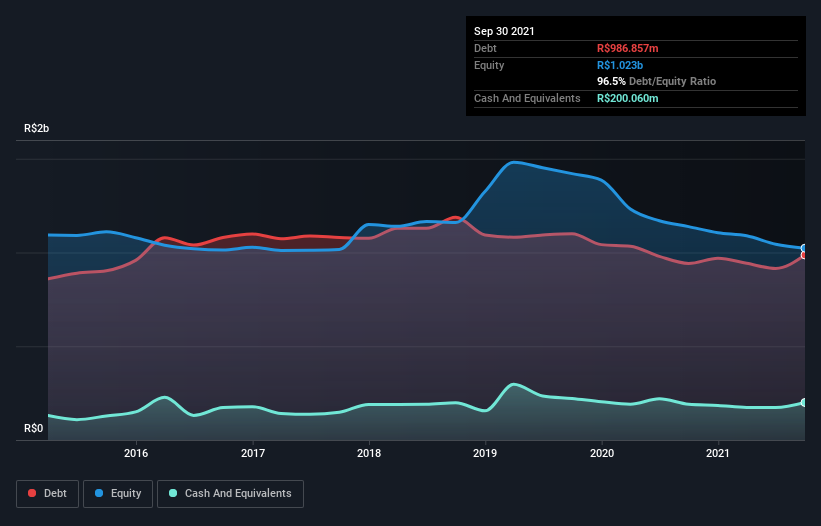Click the Sep 30 2021 tooltip date
This screenshot has height=526, width=821.
(x=504, y=31)
